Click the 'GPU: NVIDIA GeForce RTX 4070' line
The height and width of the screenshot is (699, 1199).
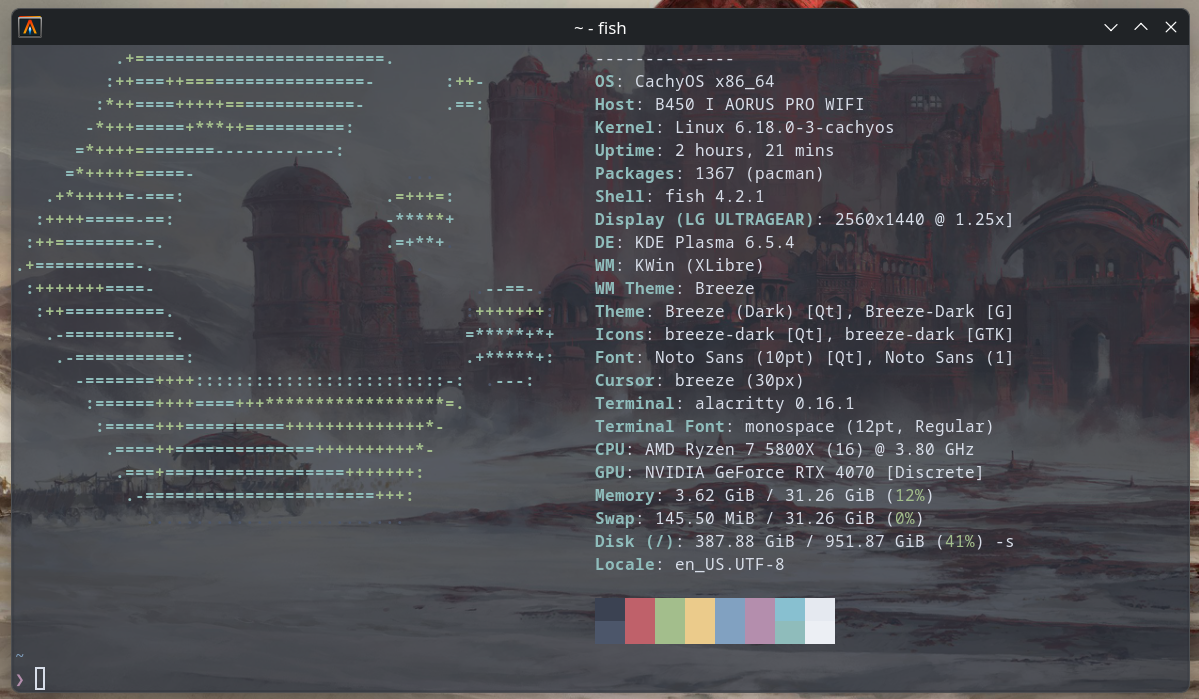789,472
